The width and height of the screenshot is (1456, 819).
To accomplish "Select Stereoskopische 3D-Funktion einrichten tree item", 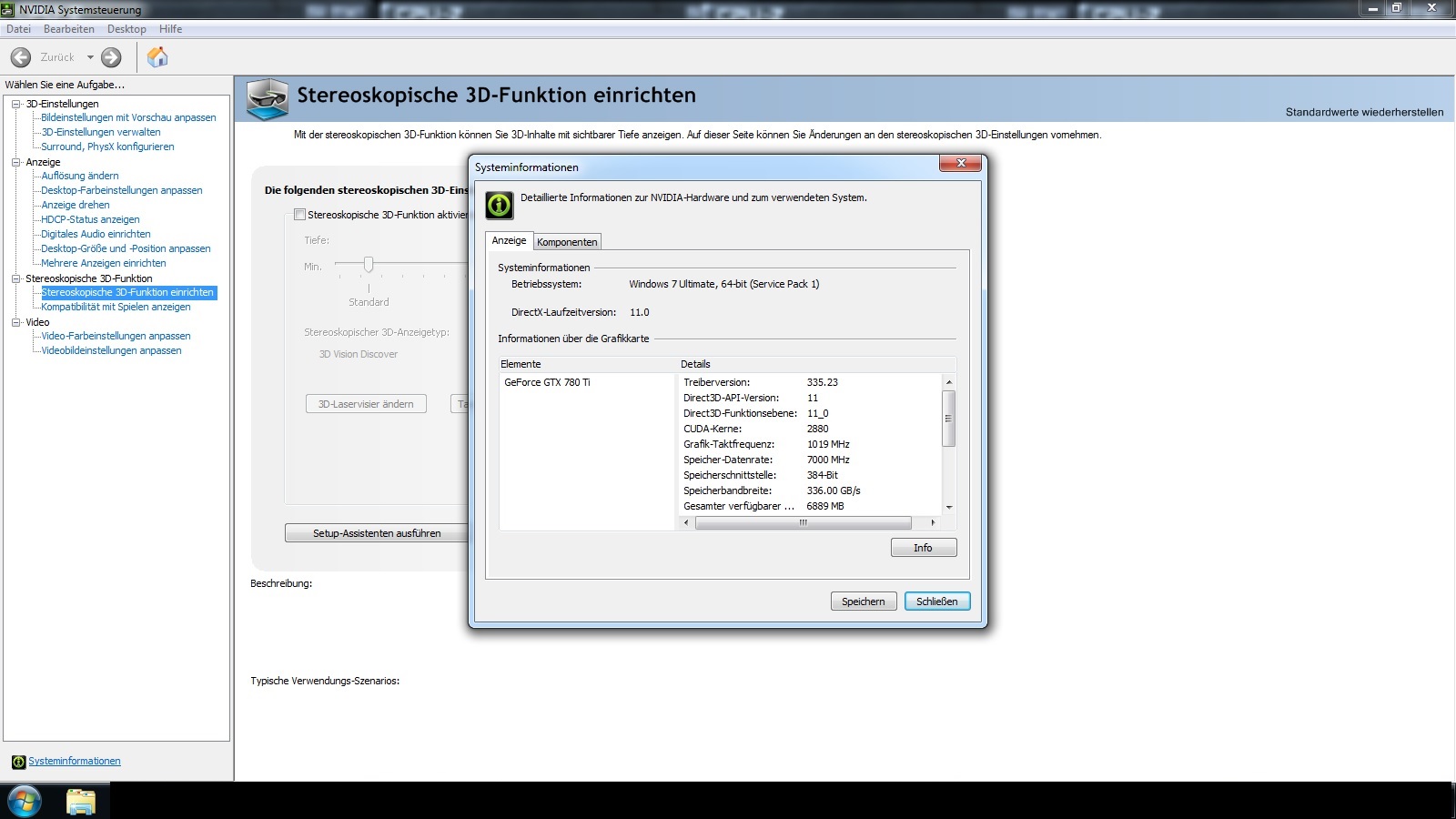I will click(x=127, y=292).
